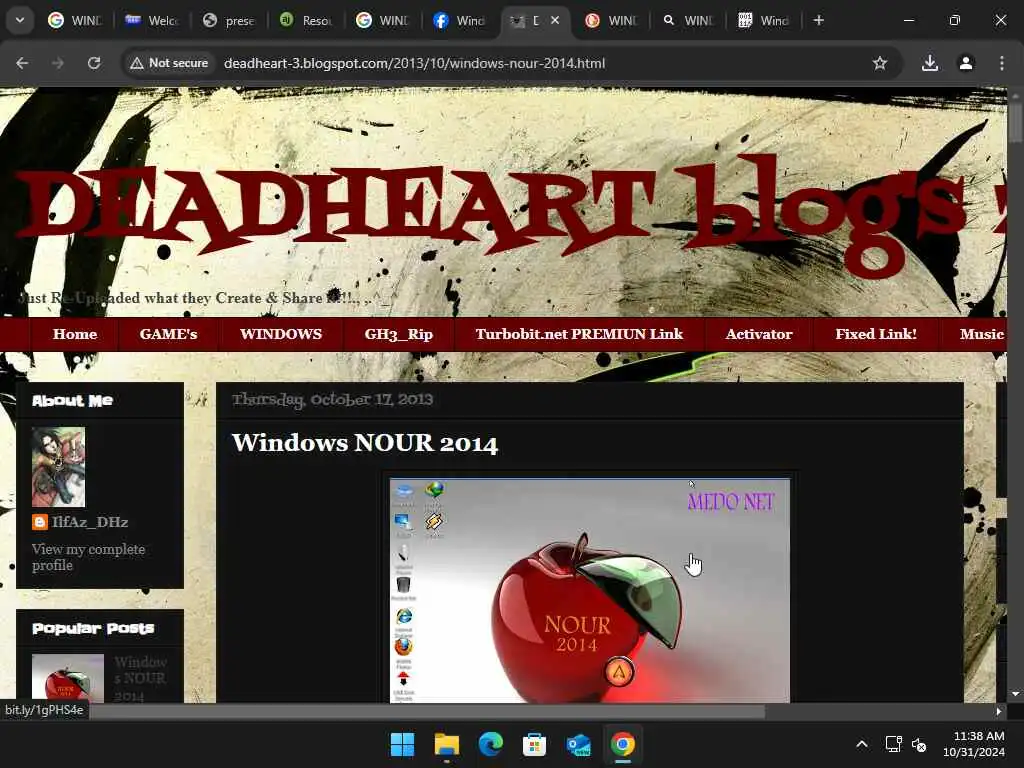The image size is (1024, 768).
Task: Click the post date Thursday, October 17, 2013
Action: 332,400
